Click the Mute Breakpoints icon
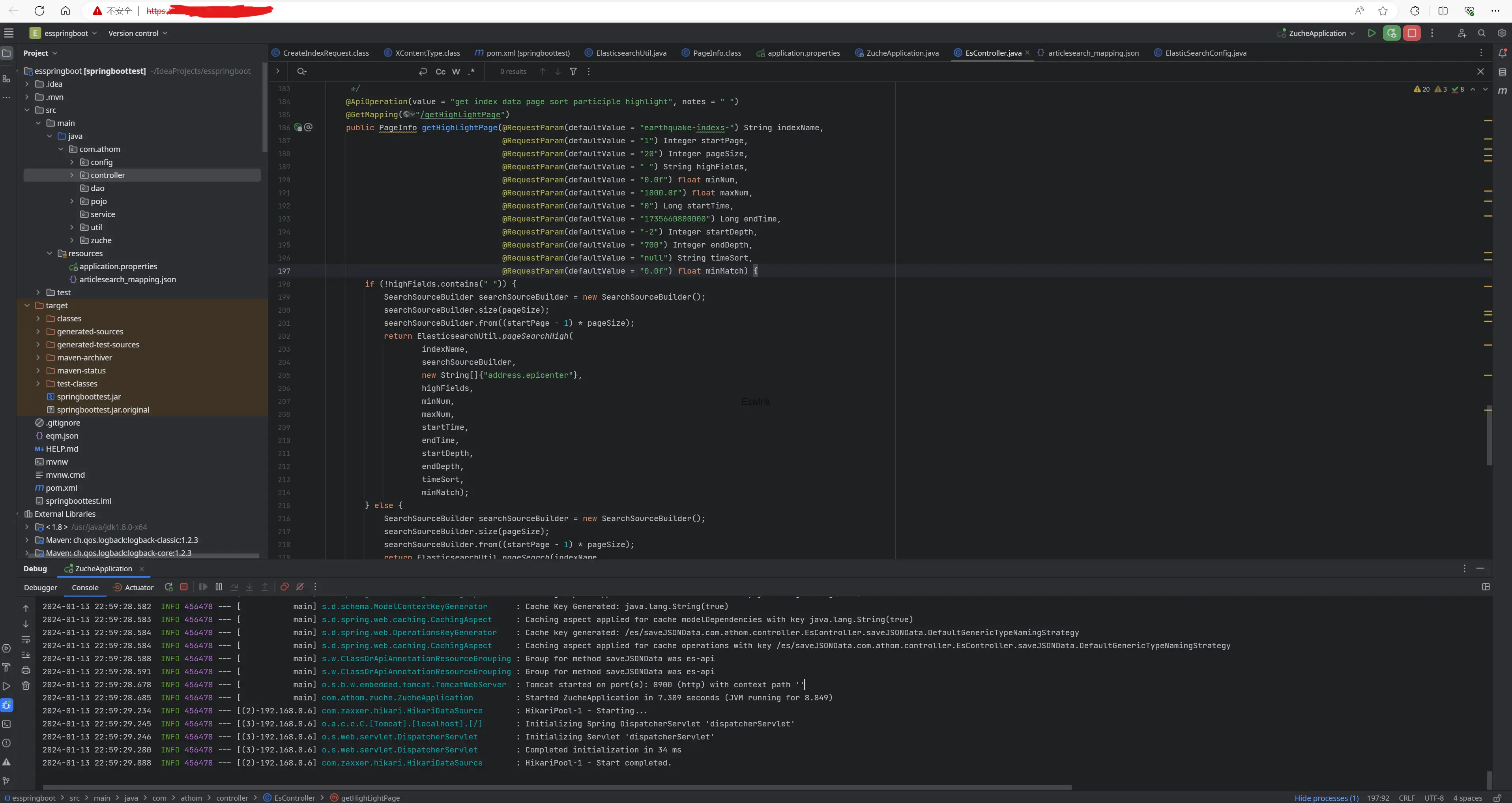Viewport: 1512px width, 803px height. point(300,587)
